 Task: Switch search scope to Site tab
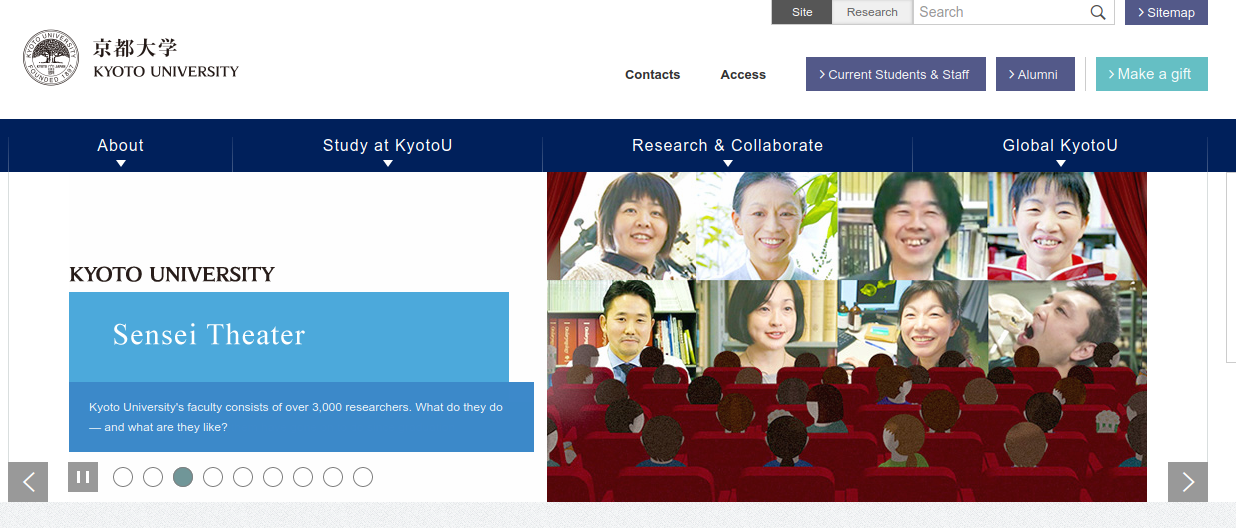point(802,12)
